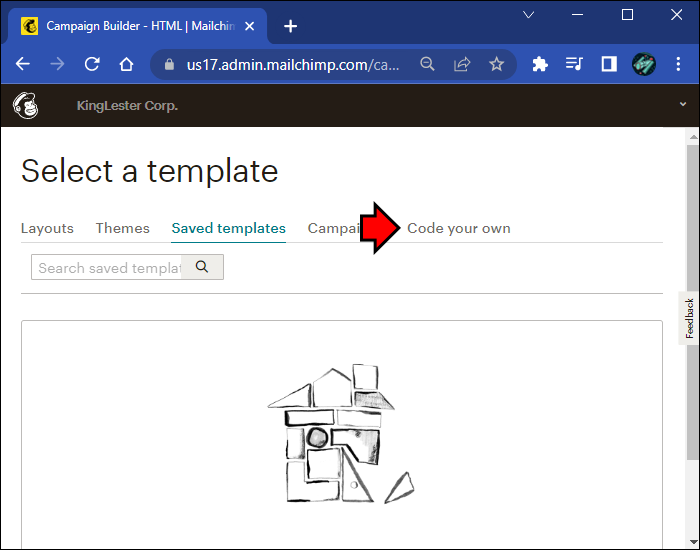700x550 pixels.
Task: Go to browser home page
Action: coord(126,64)
